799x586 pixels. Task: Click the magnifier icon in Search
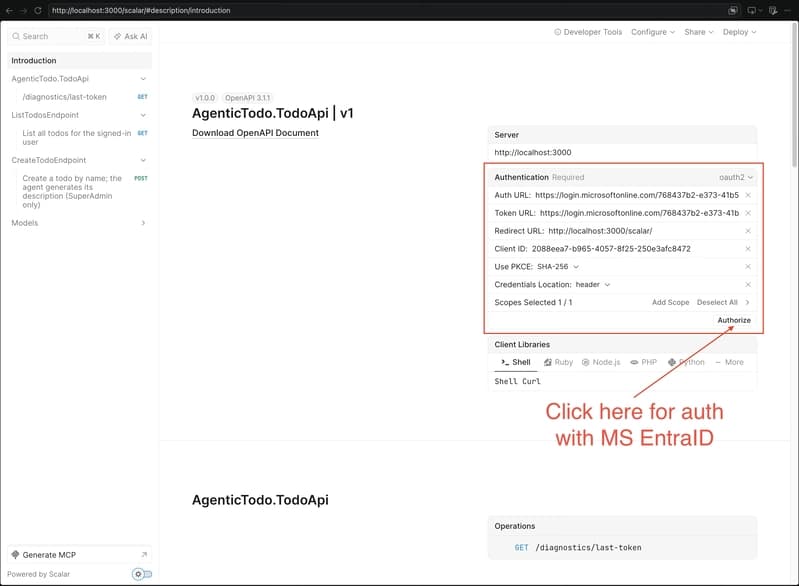(16, 36)
